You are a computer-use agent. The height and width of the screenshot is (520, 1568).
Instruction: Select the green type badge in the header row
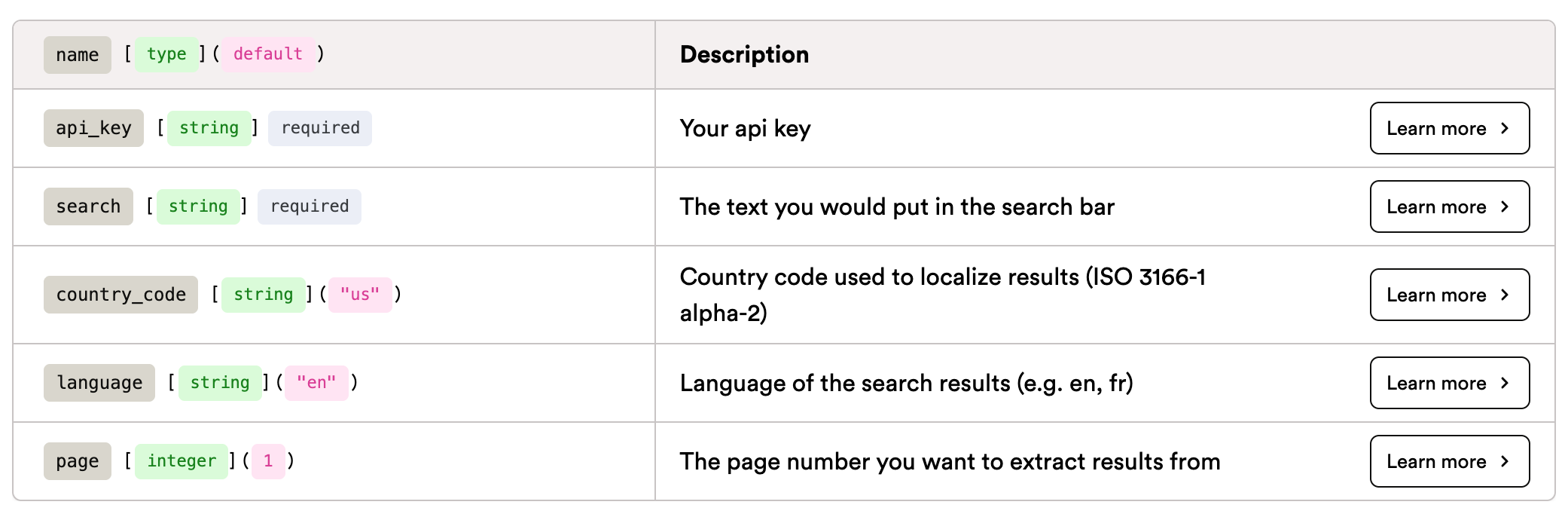click(x=166, y=54)
